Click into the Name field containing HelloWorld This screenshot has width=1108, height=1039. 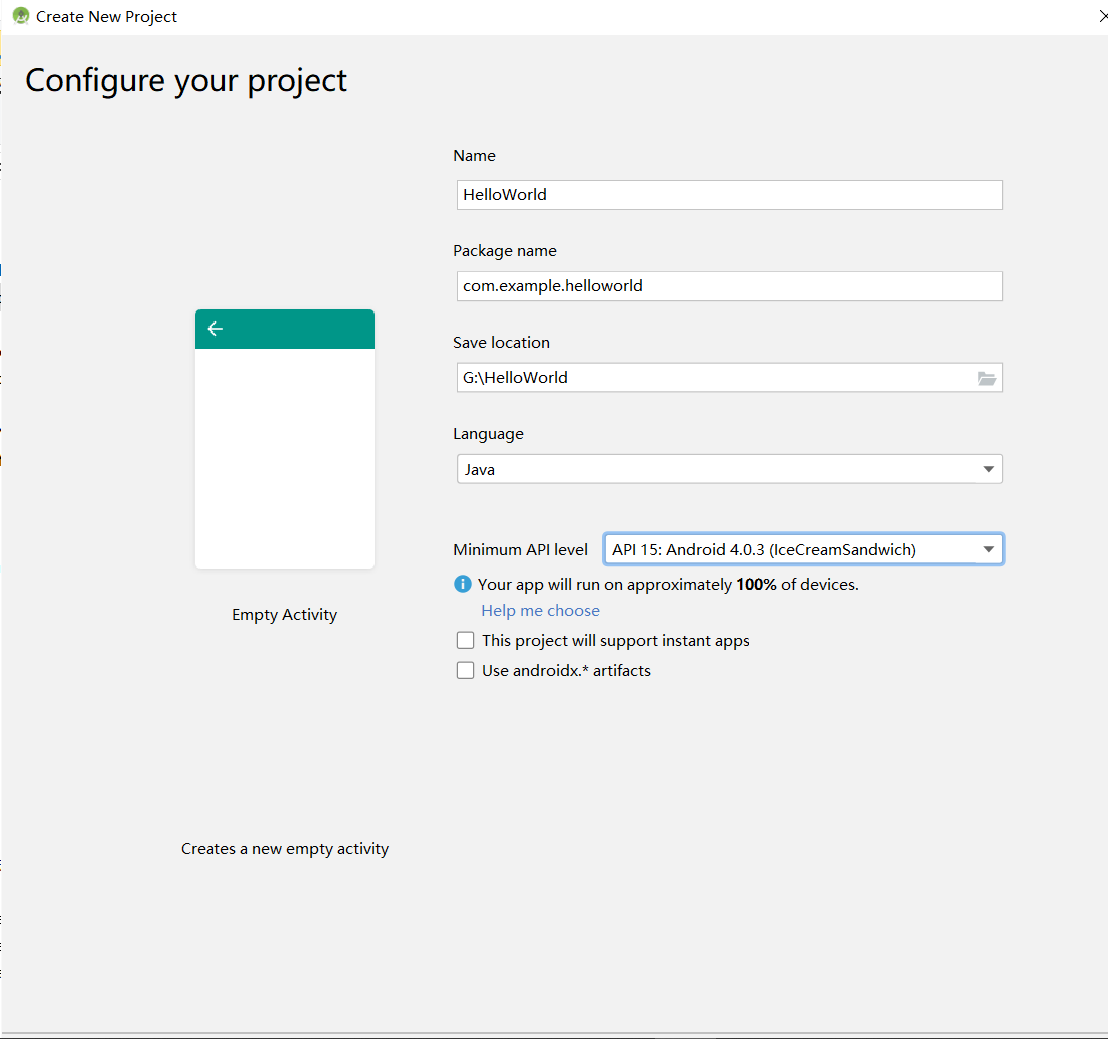click(729, 195)
